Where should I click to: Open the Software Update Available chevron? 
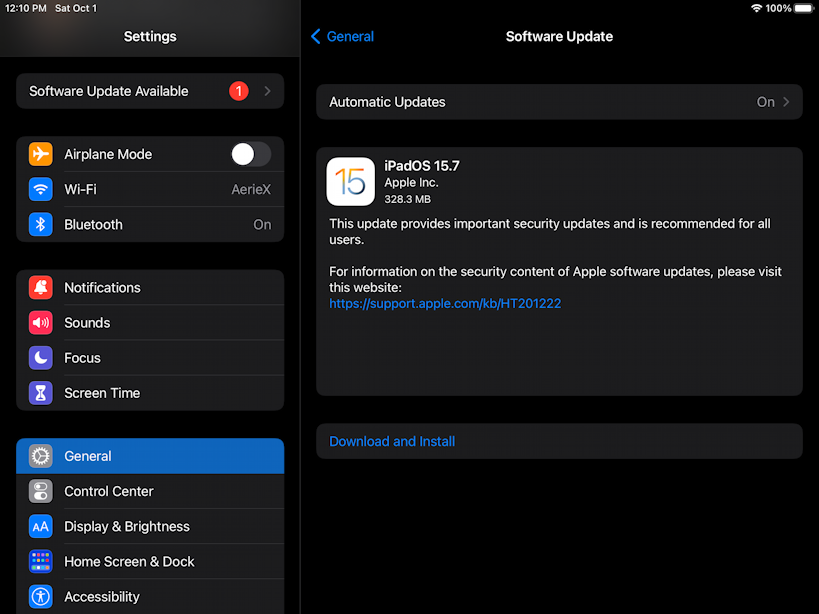click(267, 91)
